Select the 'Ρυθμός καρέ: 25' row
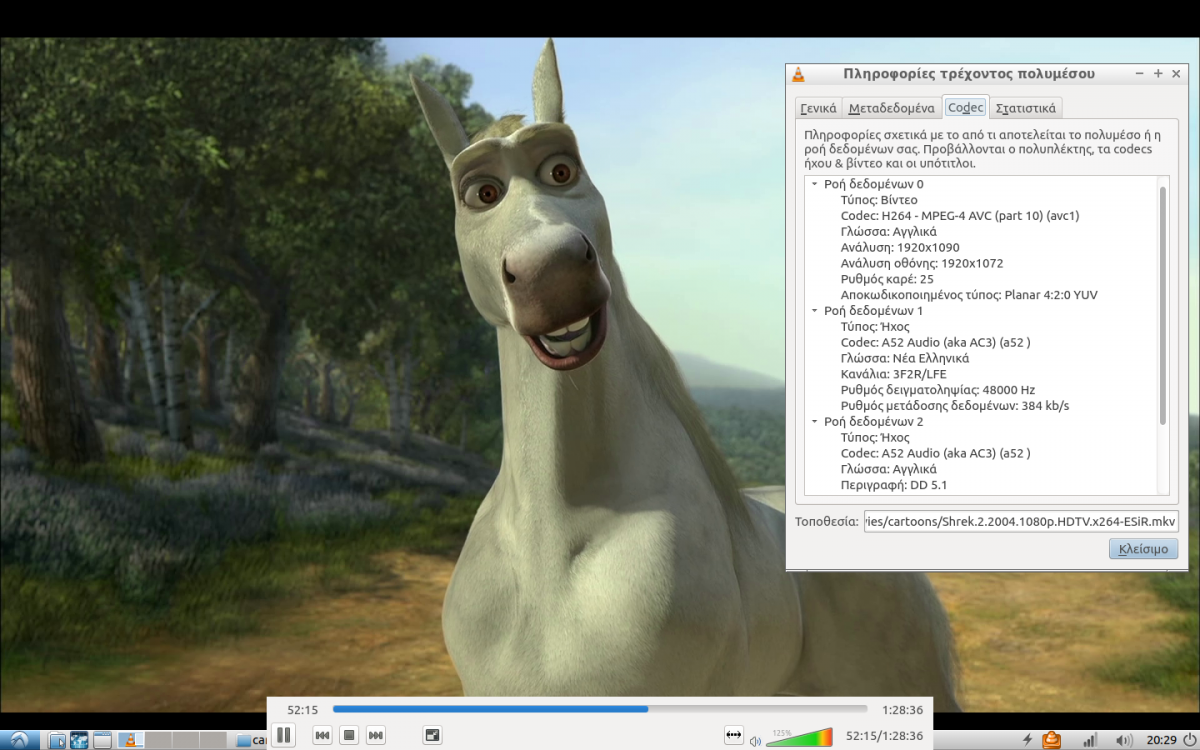 coord(887,279)
